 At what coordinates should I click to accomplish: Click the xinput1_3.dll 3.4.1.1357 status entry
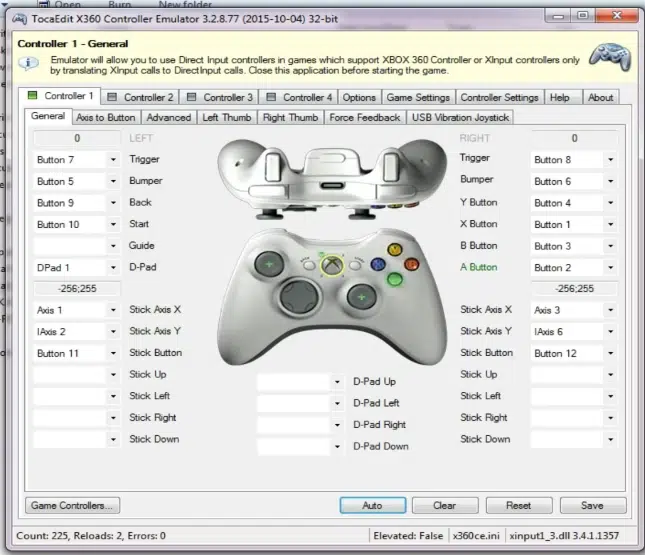pos(564,536)
